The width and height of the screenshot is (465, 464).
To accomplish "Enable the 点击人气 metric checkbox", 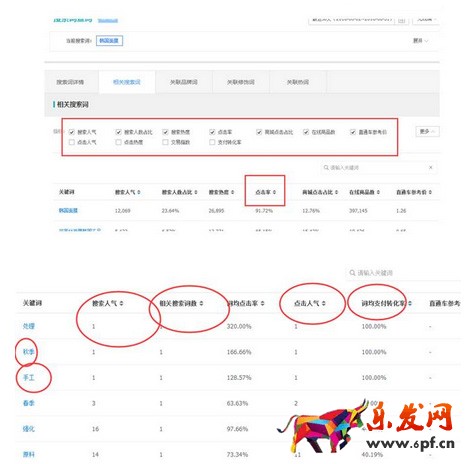I will [72, 142].
